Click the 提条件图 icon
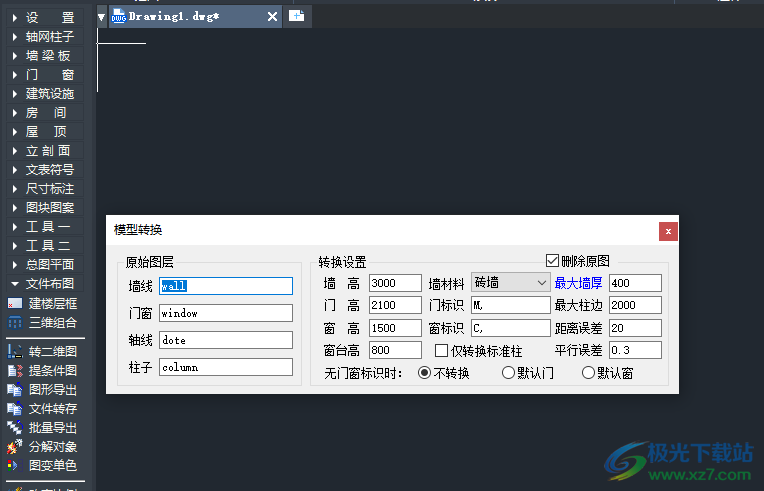The width and height of the screenshot is (764, 491). 15,370
